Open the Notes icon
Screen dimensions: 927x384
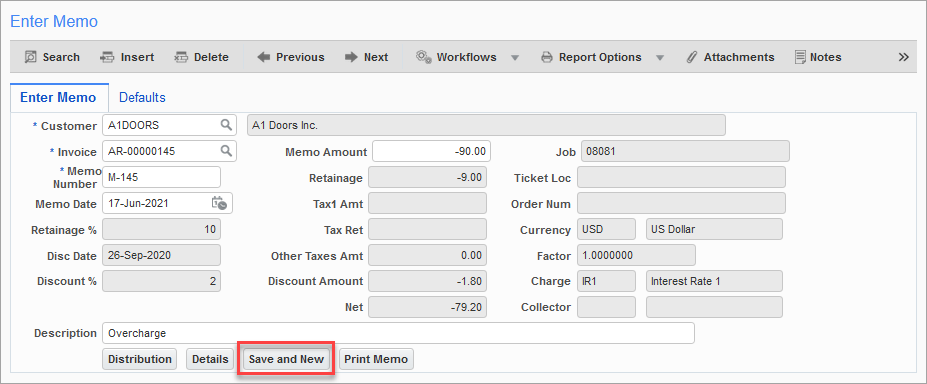(800, 57)
